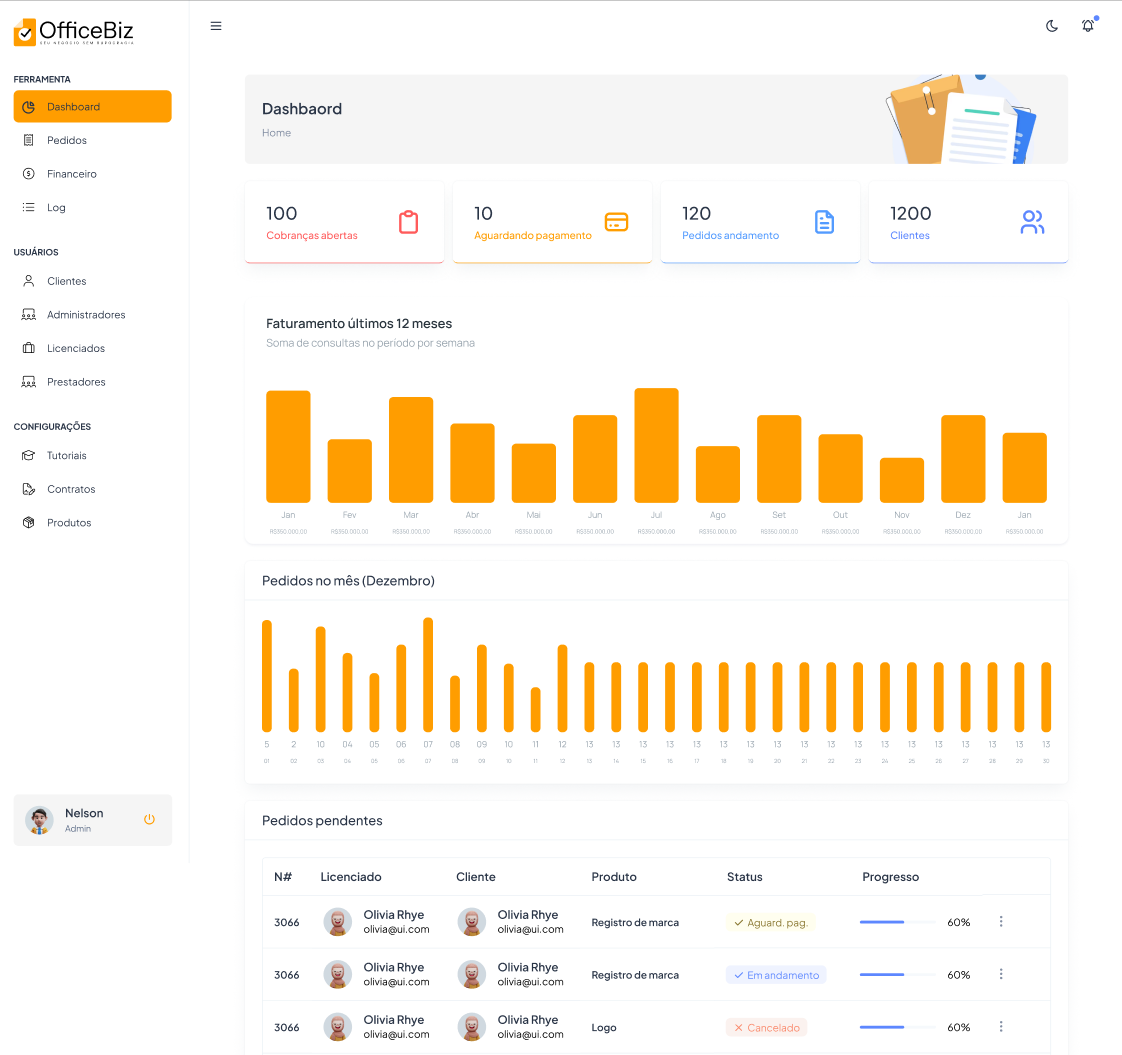This screenshot has height=1055, width=1122.
Task: Open notifications bell icon
Action: pos(1088,26)
